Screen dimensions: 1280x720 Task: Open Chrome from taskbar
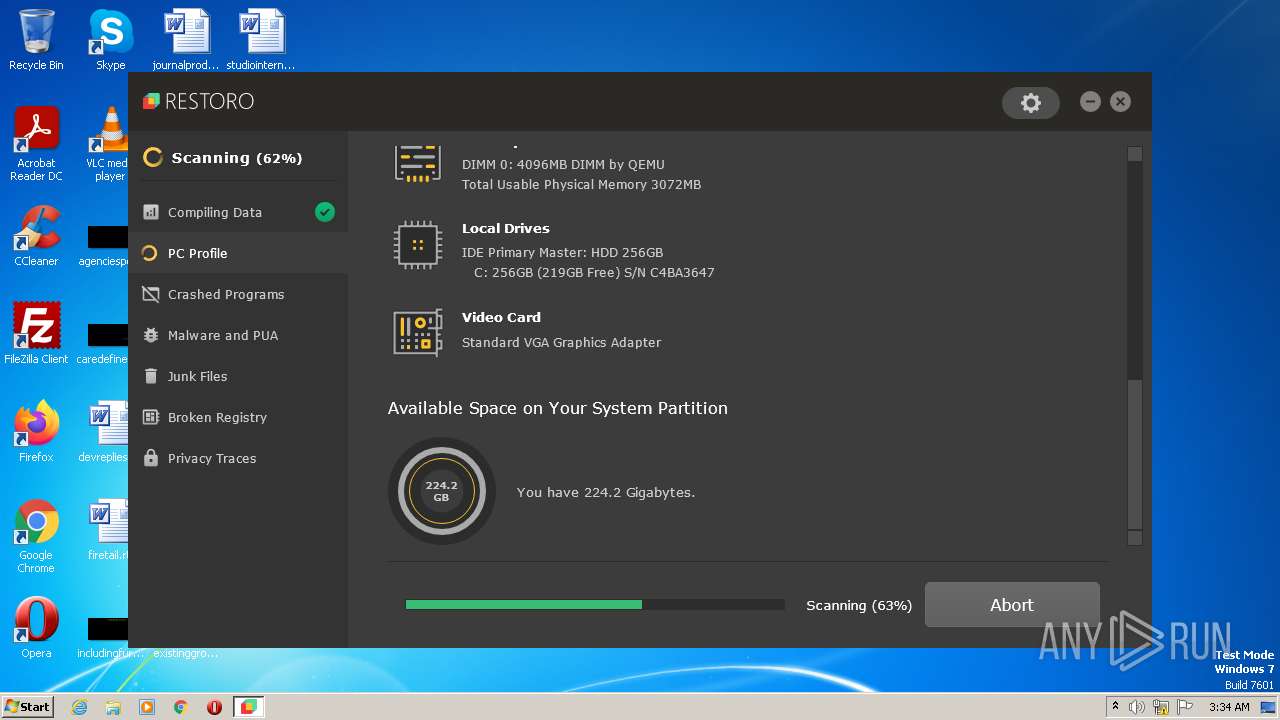tap(181, 707)
